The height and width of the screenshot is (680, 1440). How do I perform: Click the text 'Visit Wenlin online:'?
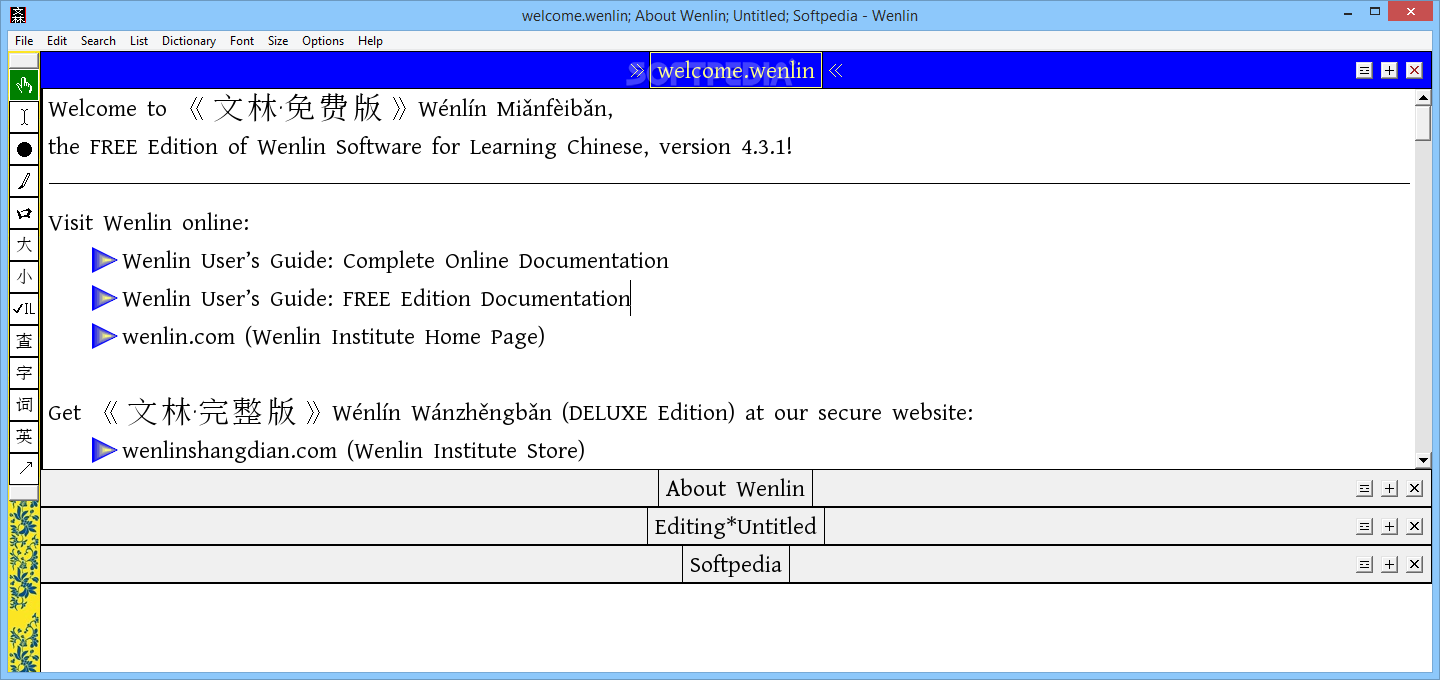coord(149,223)
